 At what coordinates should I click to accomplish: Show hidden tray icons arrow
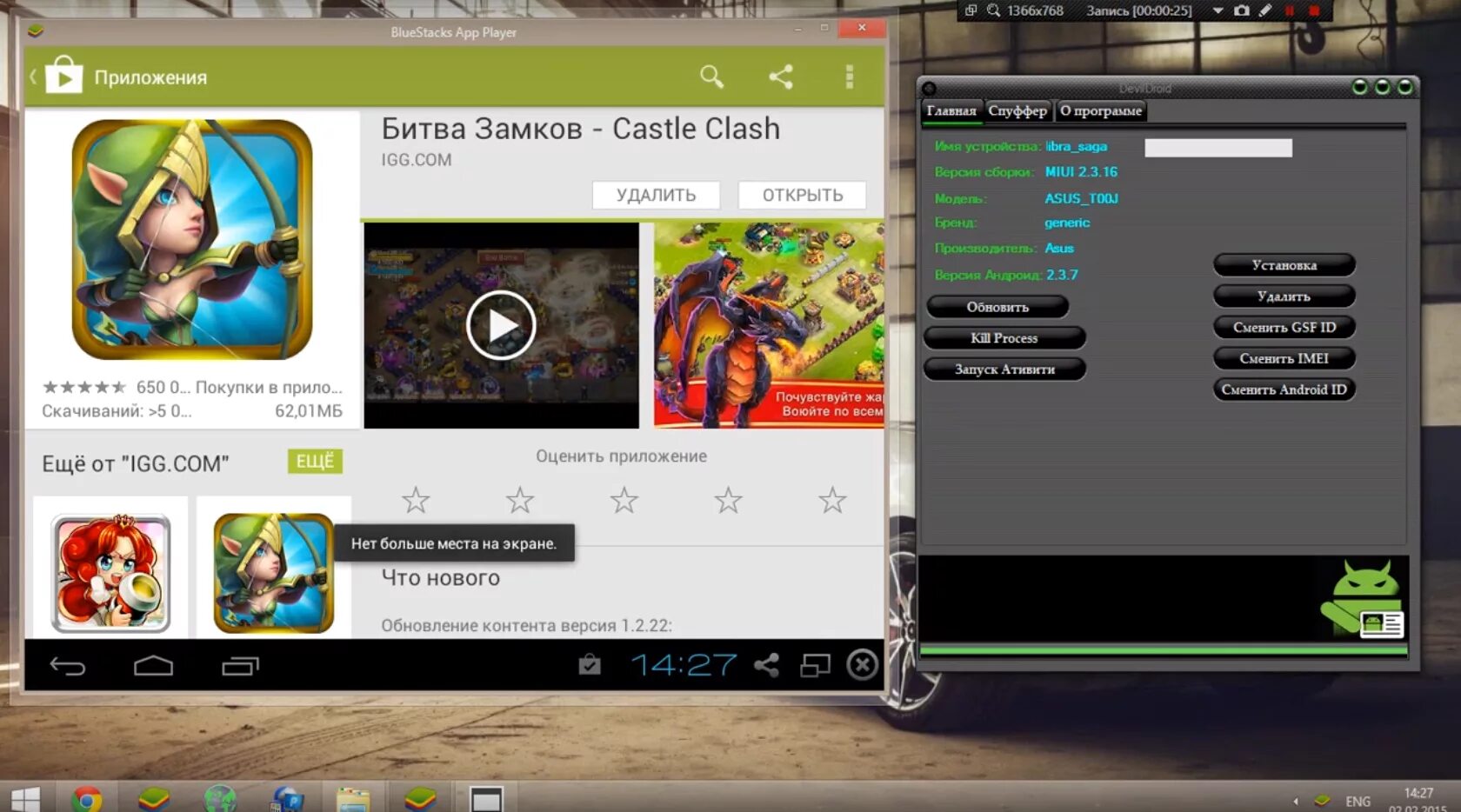click(1296, 802)
